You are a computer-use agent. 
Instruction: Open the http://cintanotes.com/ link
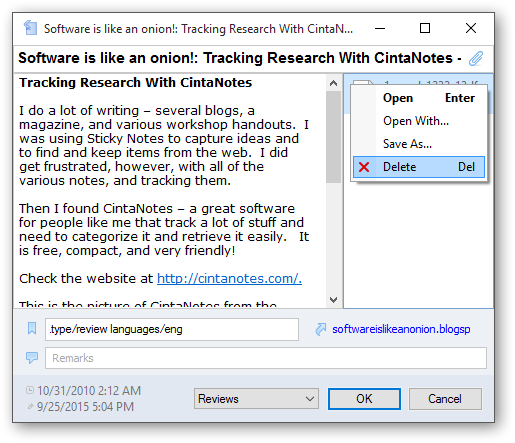coord(229,278)
